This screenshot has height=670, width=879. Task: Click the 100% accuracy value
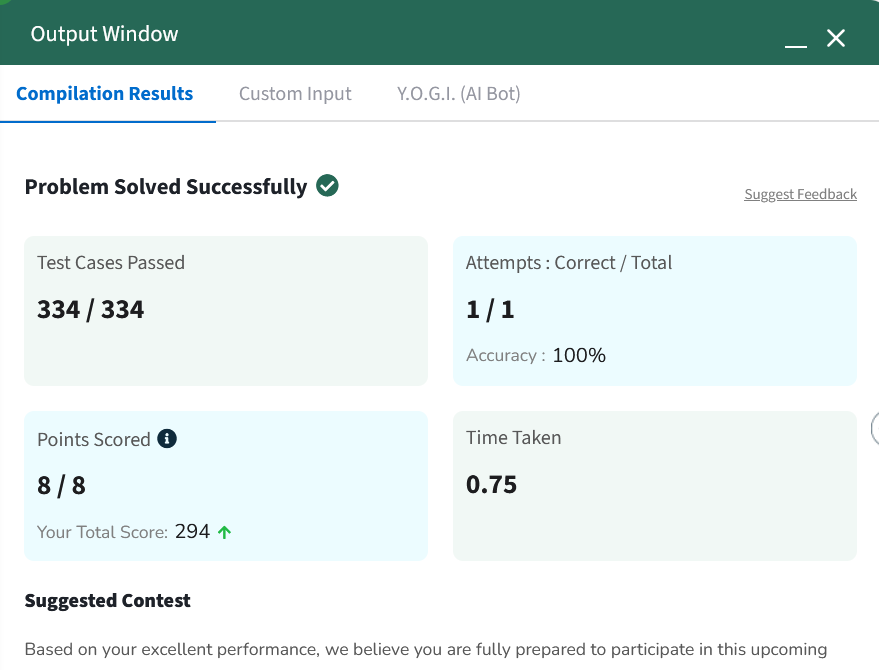[579, 355]
